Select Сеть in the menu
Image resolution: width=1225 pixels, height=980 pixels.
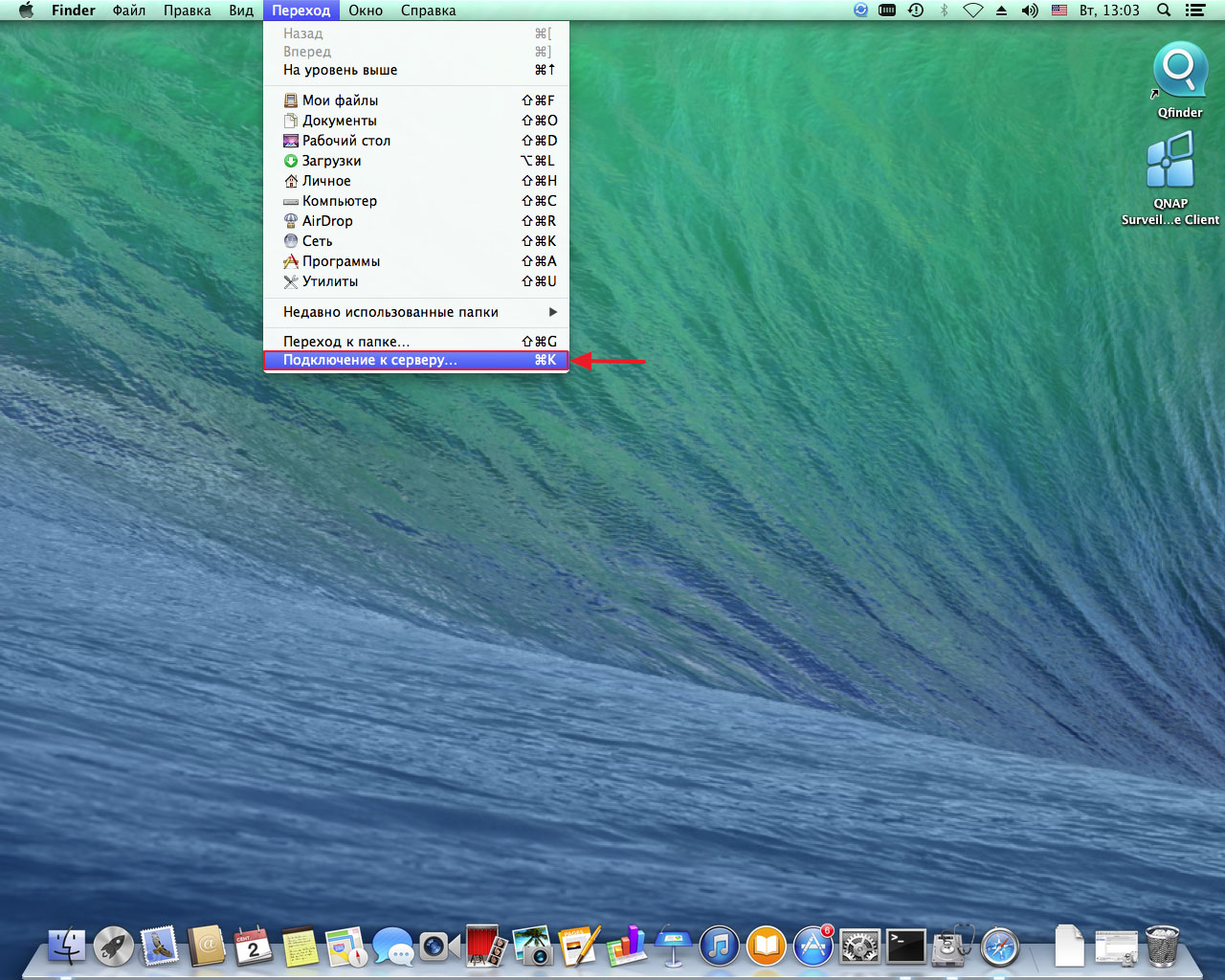point(416,241)
